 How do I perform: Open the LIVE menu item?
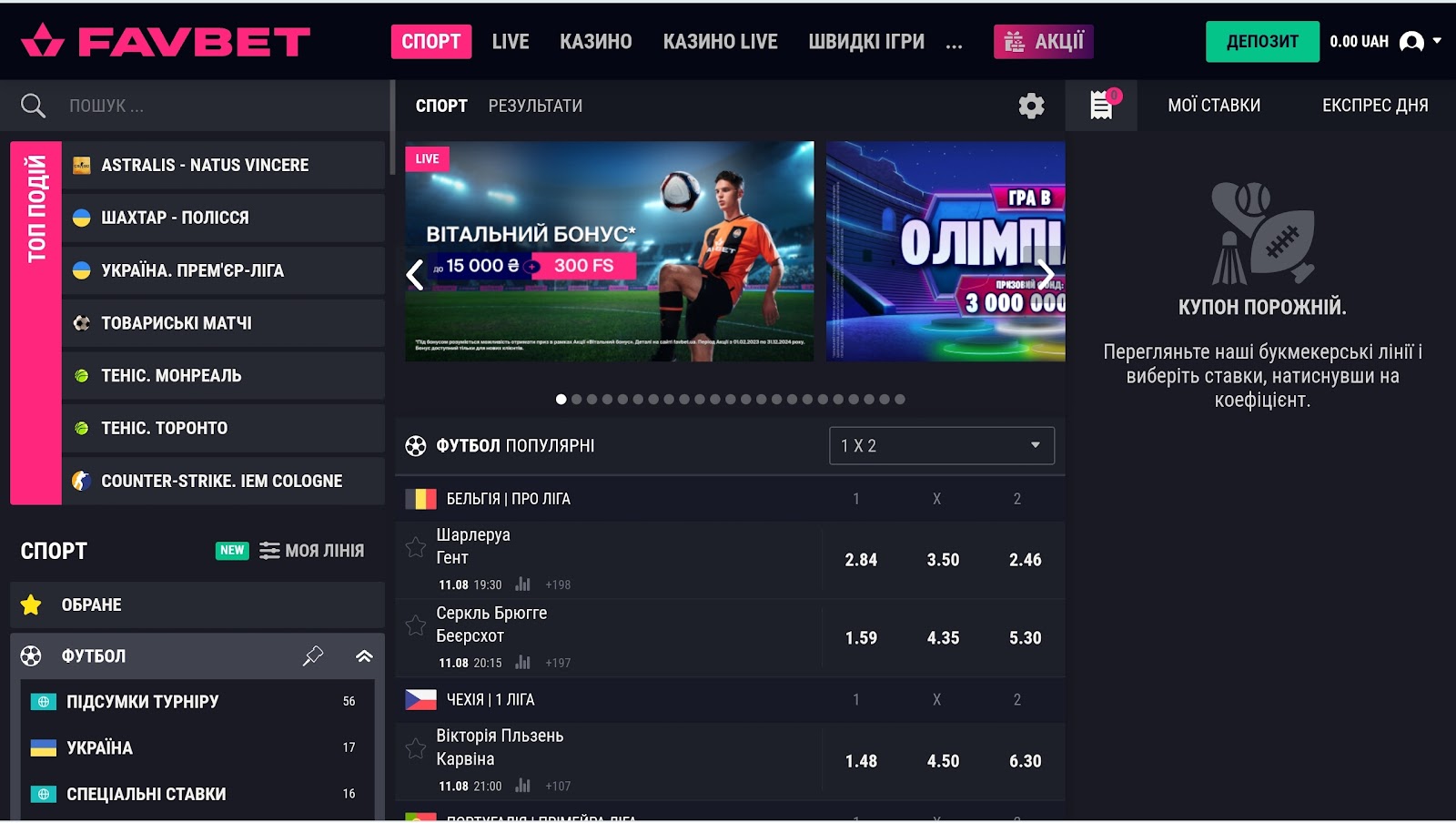511,41
